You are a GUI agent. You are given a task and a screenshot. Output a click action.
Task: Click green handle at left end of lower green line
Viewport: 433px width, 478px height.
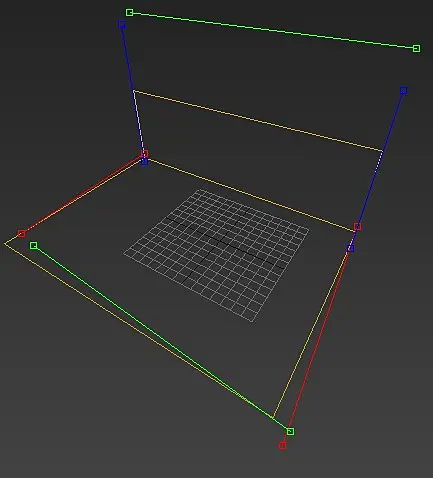point(34,246)
